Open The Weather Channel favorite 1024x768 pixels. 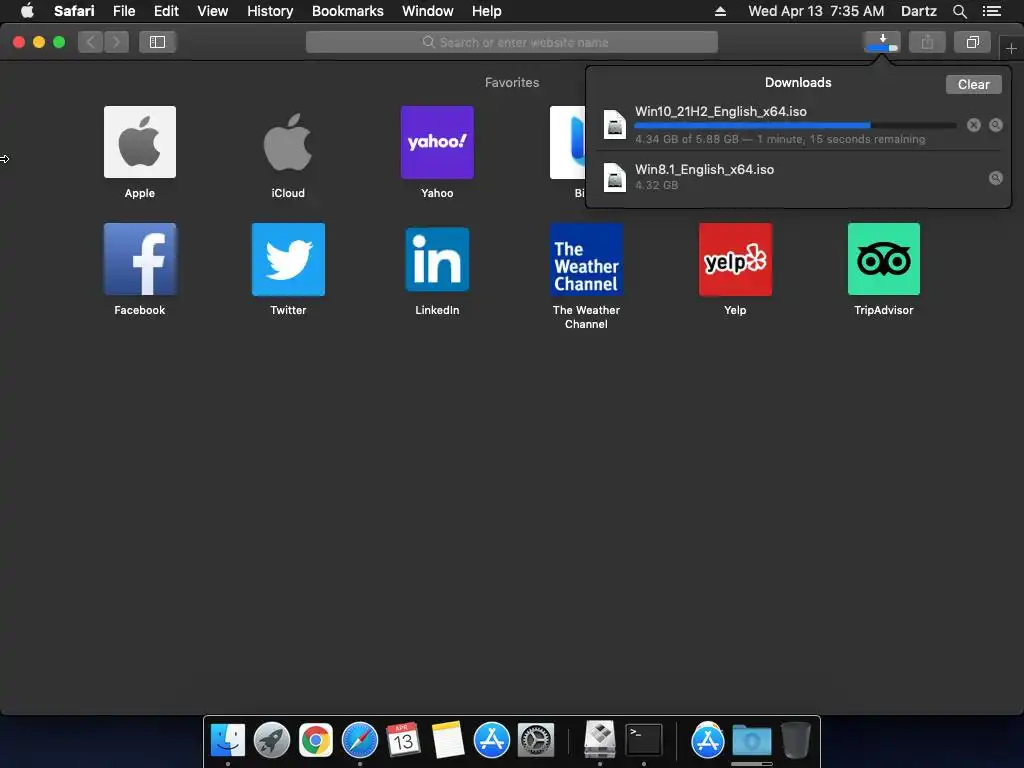coord(586,259)
